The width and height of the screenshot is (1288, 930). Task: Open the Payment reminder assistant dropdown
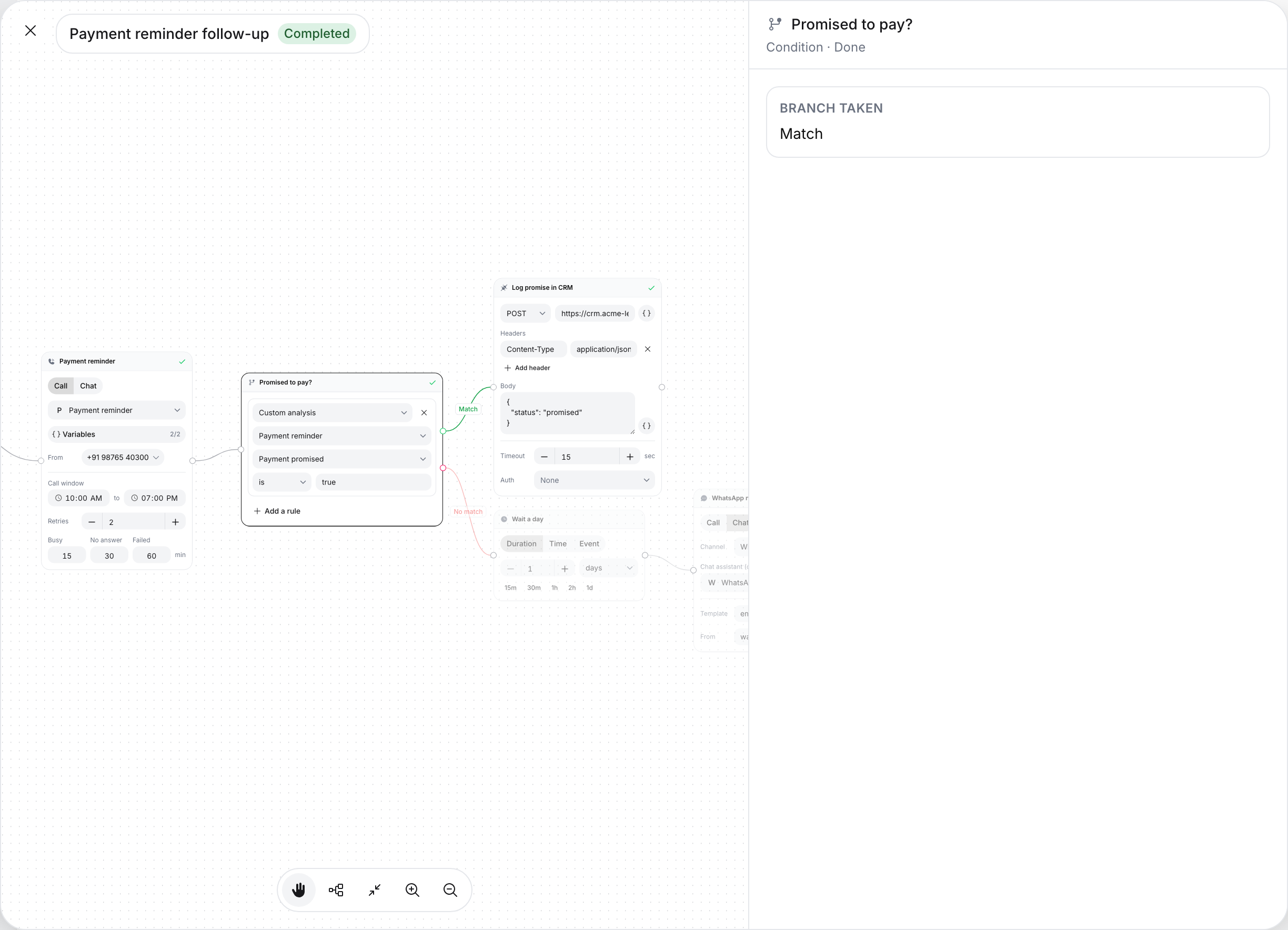click(116, 410)
